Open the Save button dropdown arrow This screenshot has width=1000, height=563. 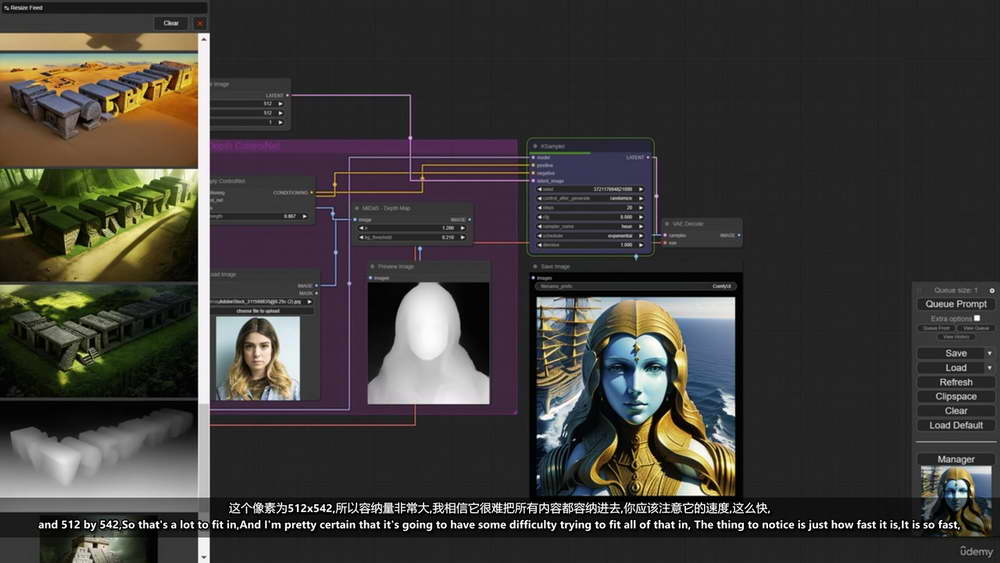[989, 353]
